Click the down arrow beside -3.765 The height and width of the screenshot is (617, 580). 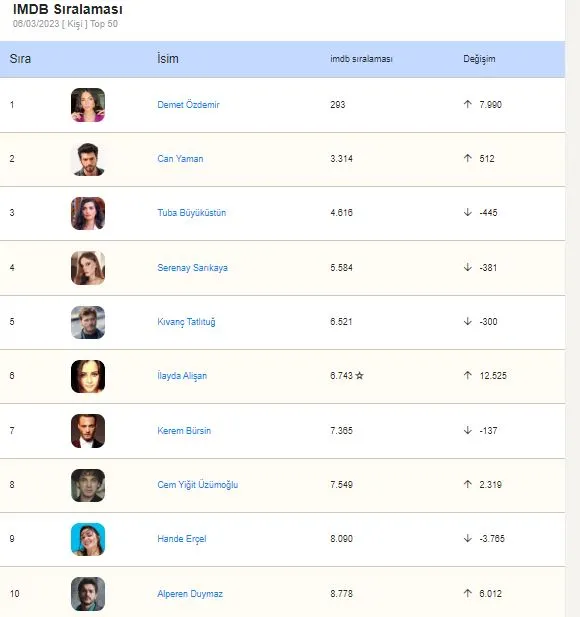467,538
